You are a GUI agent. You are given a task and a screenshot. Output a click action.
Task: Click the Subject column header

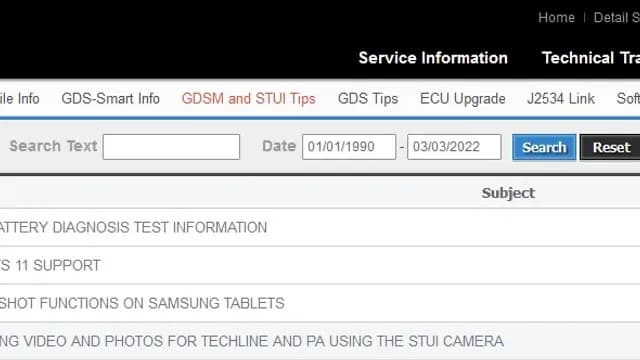pos(508,193)
